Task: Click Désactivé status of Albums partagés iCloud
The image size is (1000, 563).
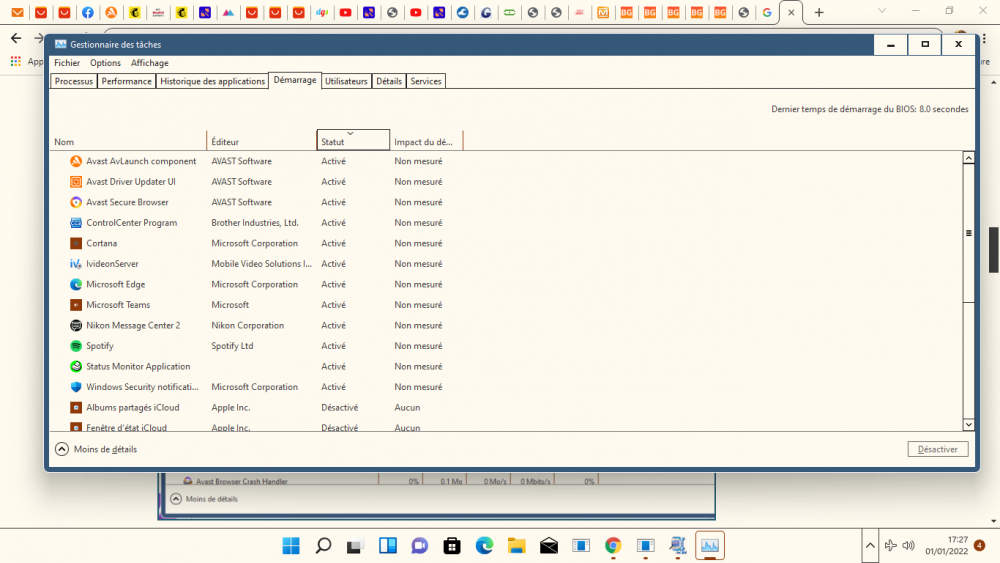Action: click(339, 407)
